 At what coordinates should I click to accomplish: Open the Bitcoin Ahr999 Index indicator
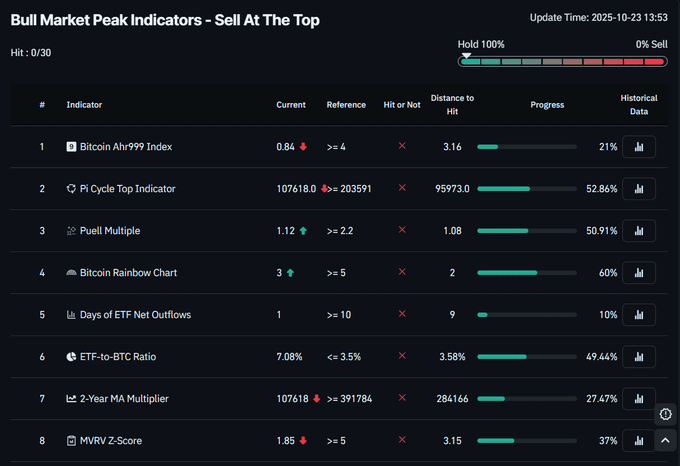pos(125,147)
